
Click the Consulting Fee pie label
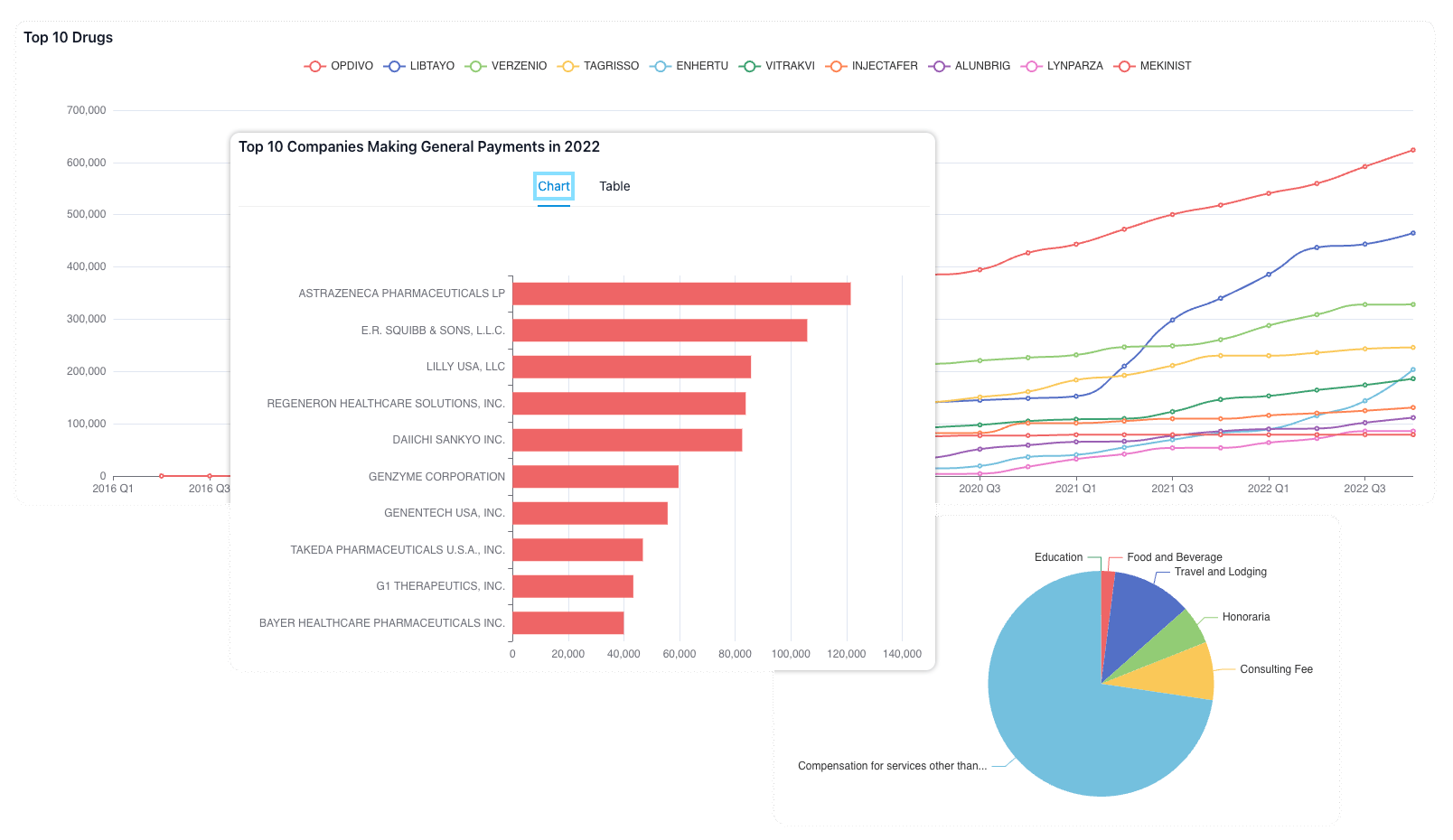tap(1276, 669)
